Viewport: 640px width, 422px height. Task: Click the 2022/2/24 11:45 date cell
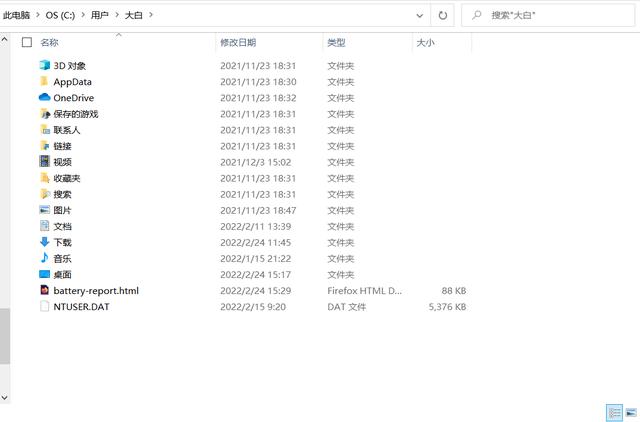(256, 242)
